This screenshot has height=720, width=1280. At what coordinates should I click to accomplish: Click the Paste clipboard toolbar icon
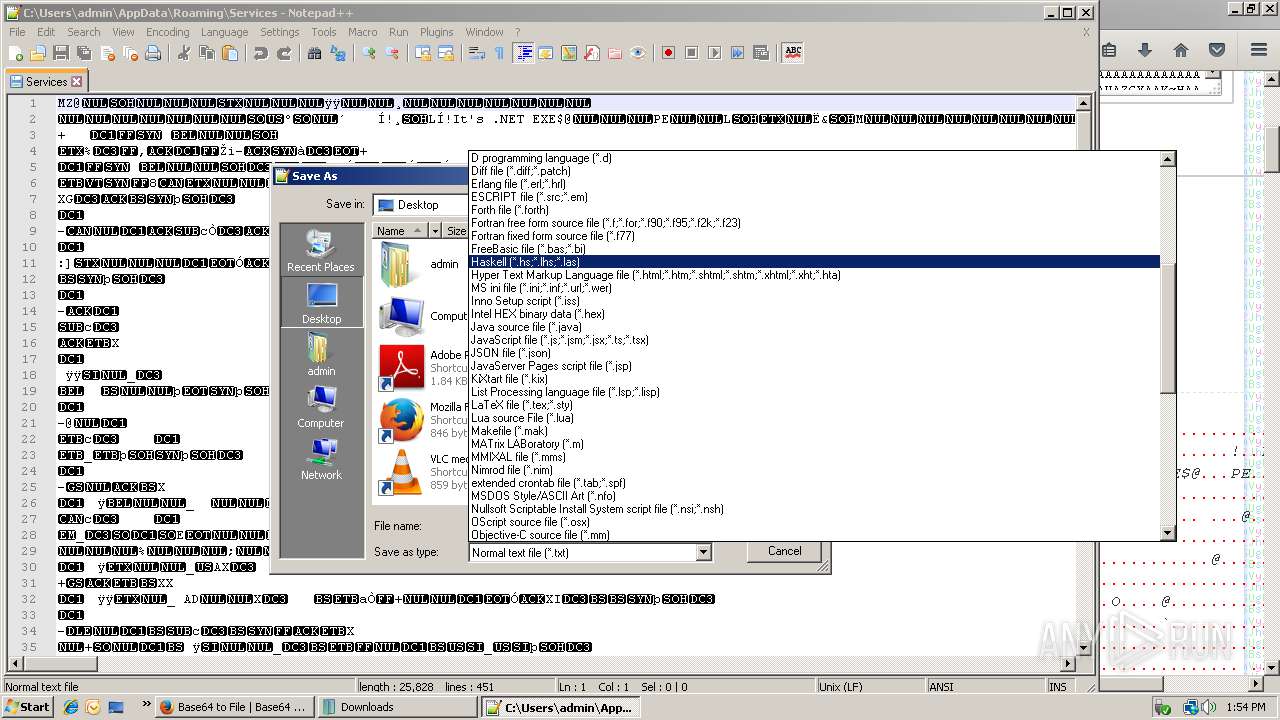coord(230,53)
